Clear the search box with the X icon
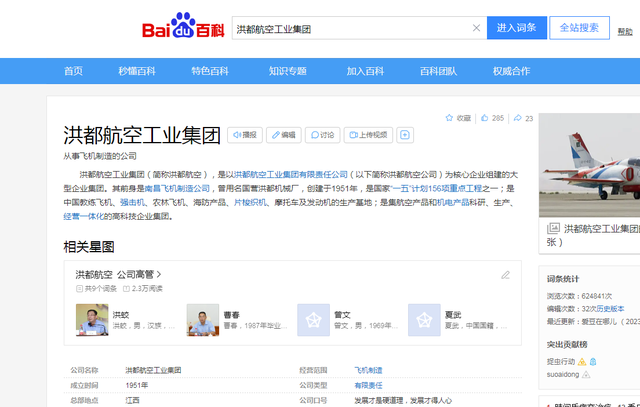The height and width of the screenshot is (407, 640). (x=476, y=28)
